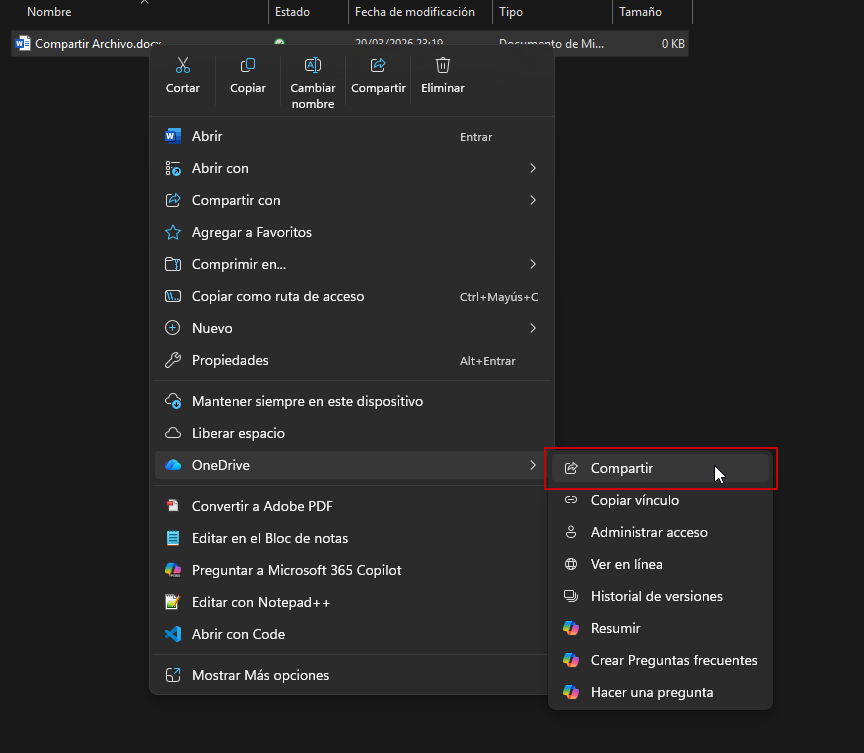
Task: Choose Mantener siempre en este dispositivo
Action: click(x=307, y=401)
